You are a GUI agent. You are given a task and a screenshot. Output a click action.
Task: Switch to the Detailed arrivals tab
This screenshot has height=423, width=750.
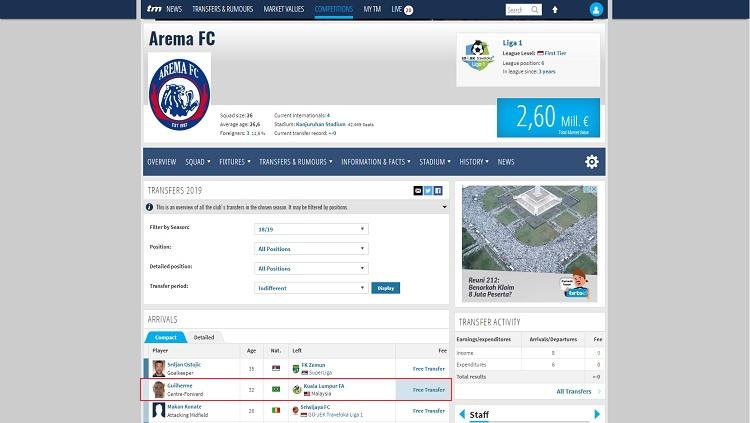204,337
